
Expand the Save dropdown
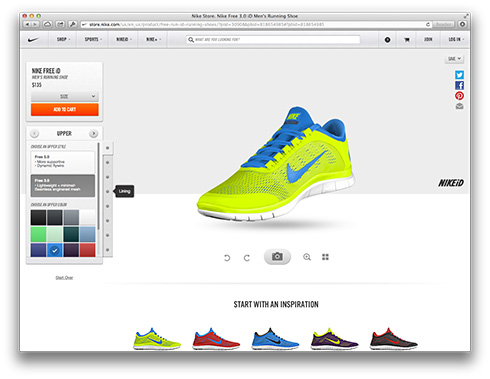[x=454, y=59]
